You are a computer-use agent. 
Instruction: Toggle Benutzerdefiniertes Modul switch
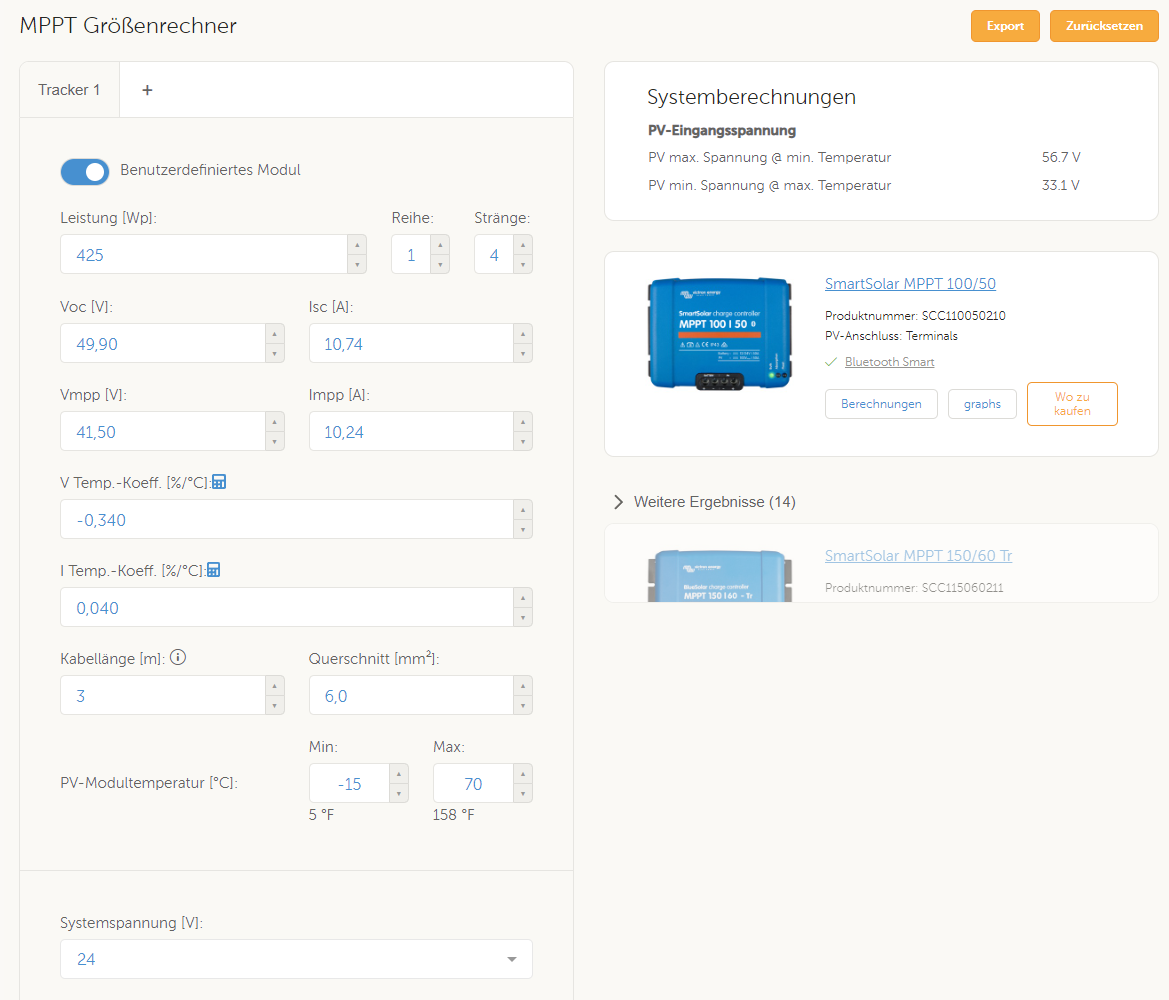coord(84,171)
